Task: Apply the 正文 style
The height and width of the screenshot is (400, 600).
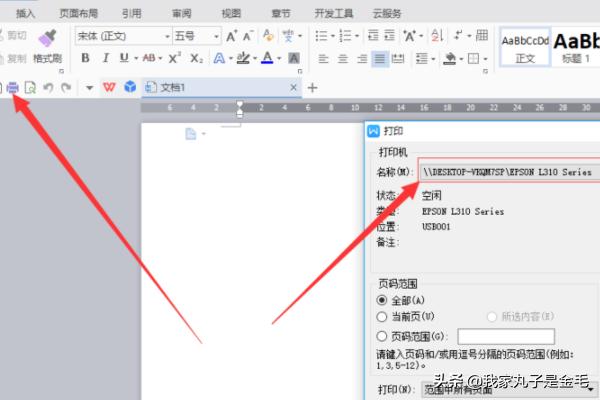Action: (x=525, y=47)
